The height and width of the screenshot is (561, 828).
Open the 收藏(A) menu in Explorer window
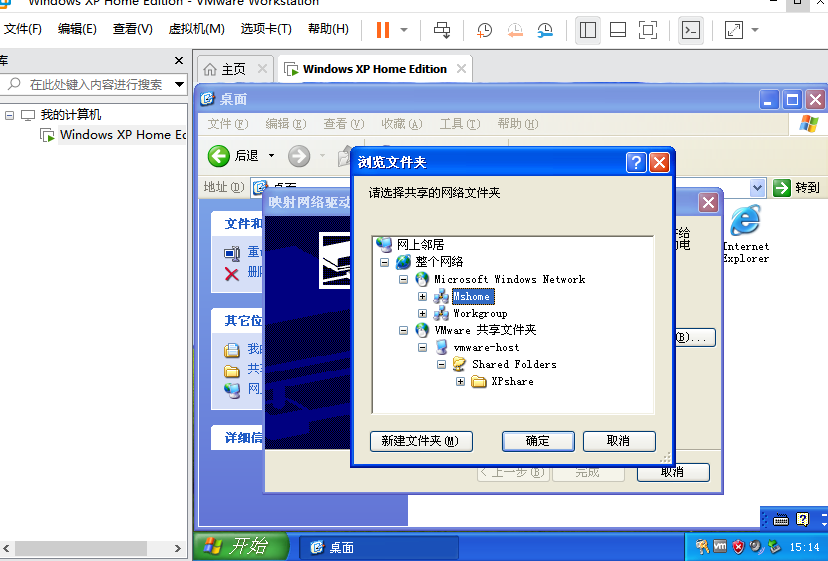coord(402,124)
